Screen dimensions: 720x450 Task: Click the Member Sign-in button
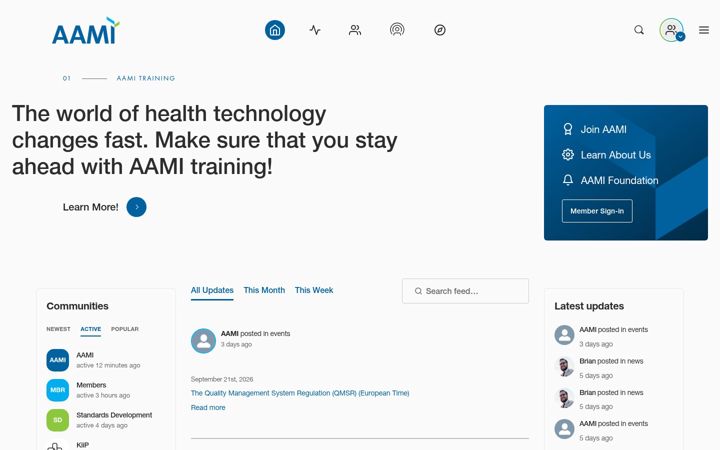pyautogui.click(x=597, y=211)
